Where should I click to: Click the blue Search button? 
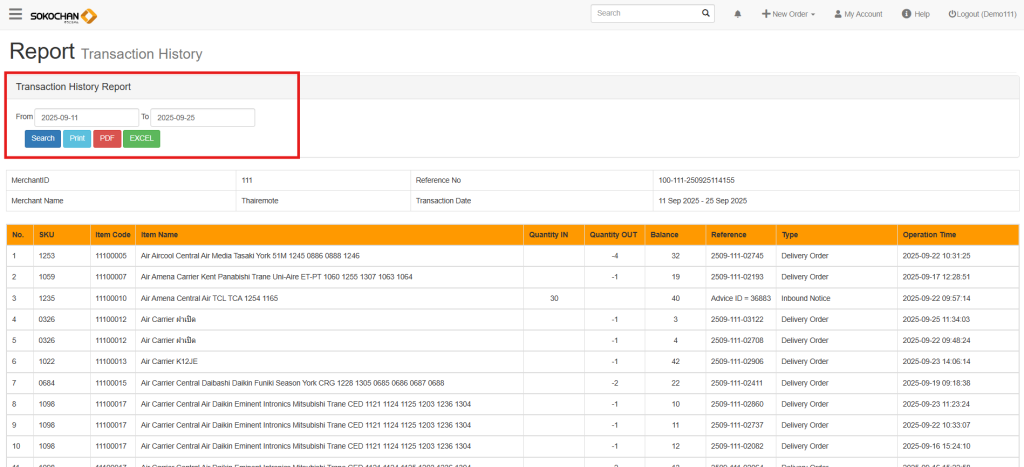coord(43,138)
